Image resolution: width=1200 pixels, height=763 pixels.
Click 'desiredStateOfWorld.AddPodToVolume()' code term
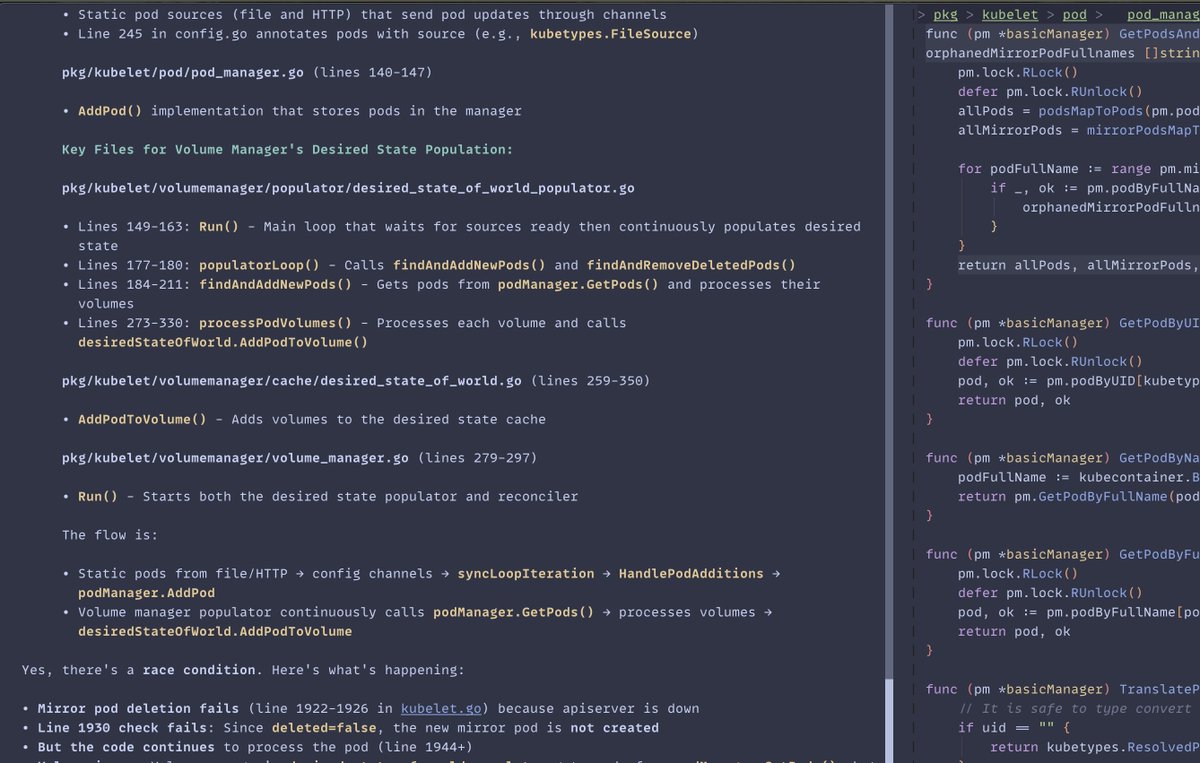click(223, 342)
